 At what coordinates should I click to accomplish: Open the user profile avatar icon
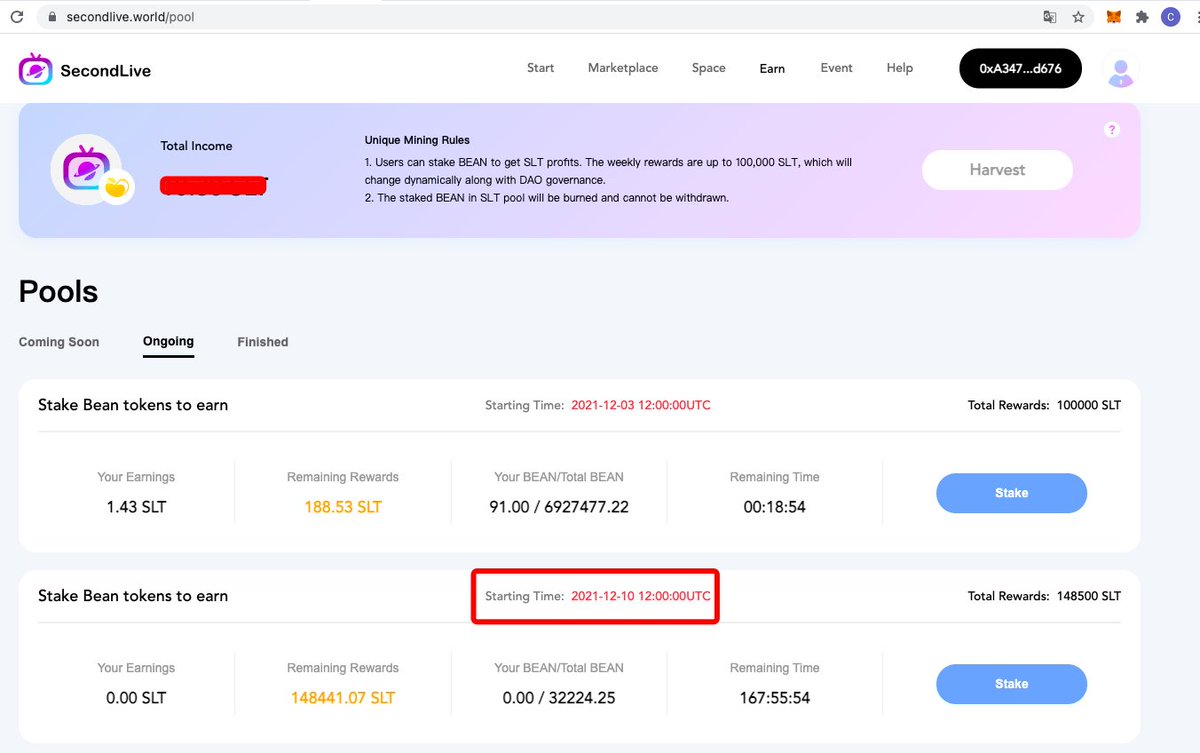pos(1120,70)
